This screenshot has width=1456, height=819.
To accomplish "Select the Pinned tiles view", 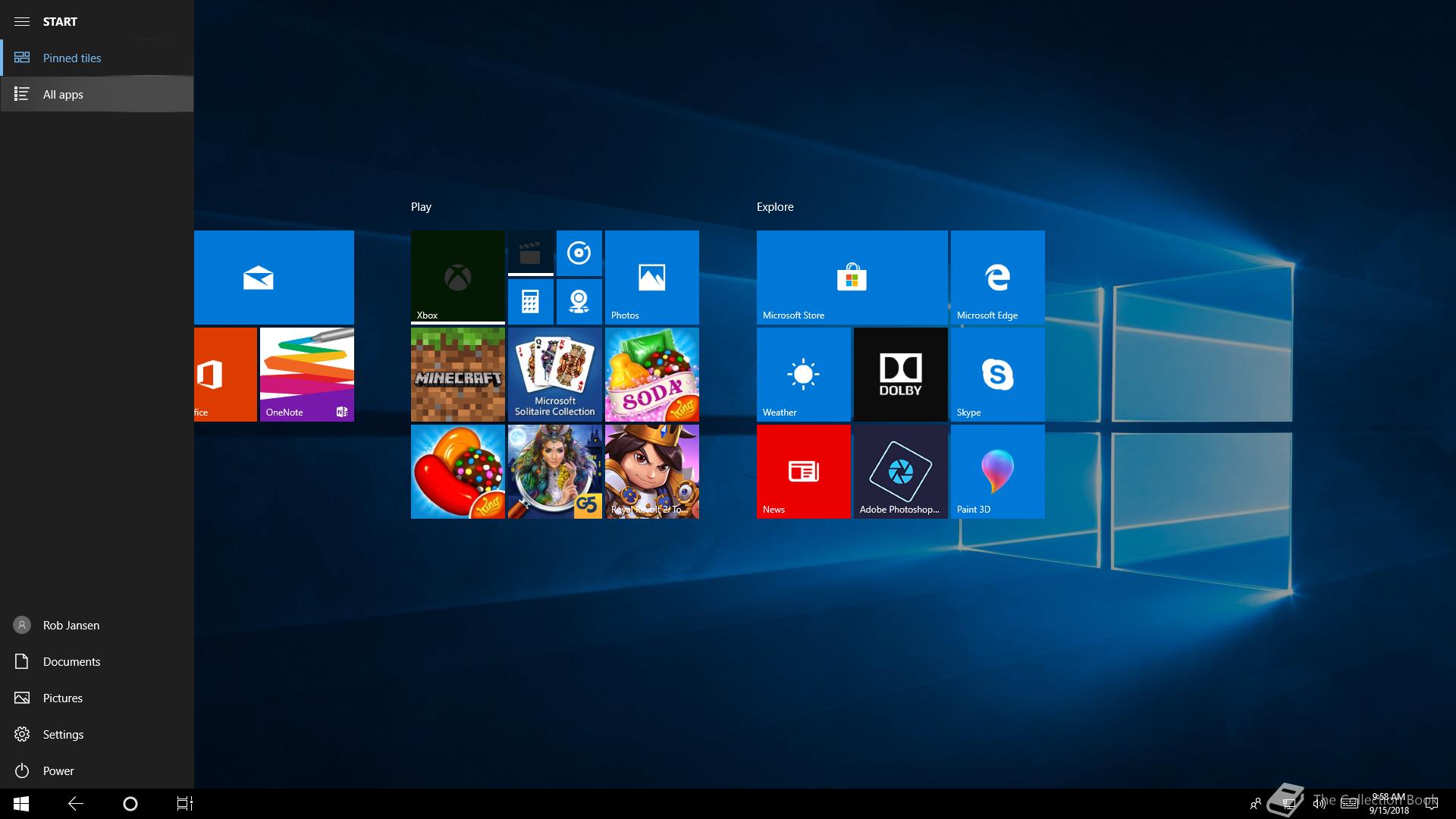I will tap(97, 58).
